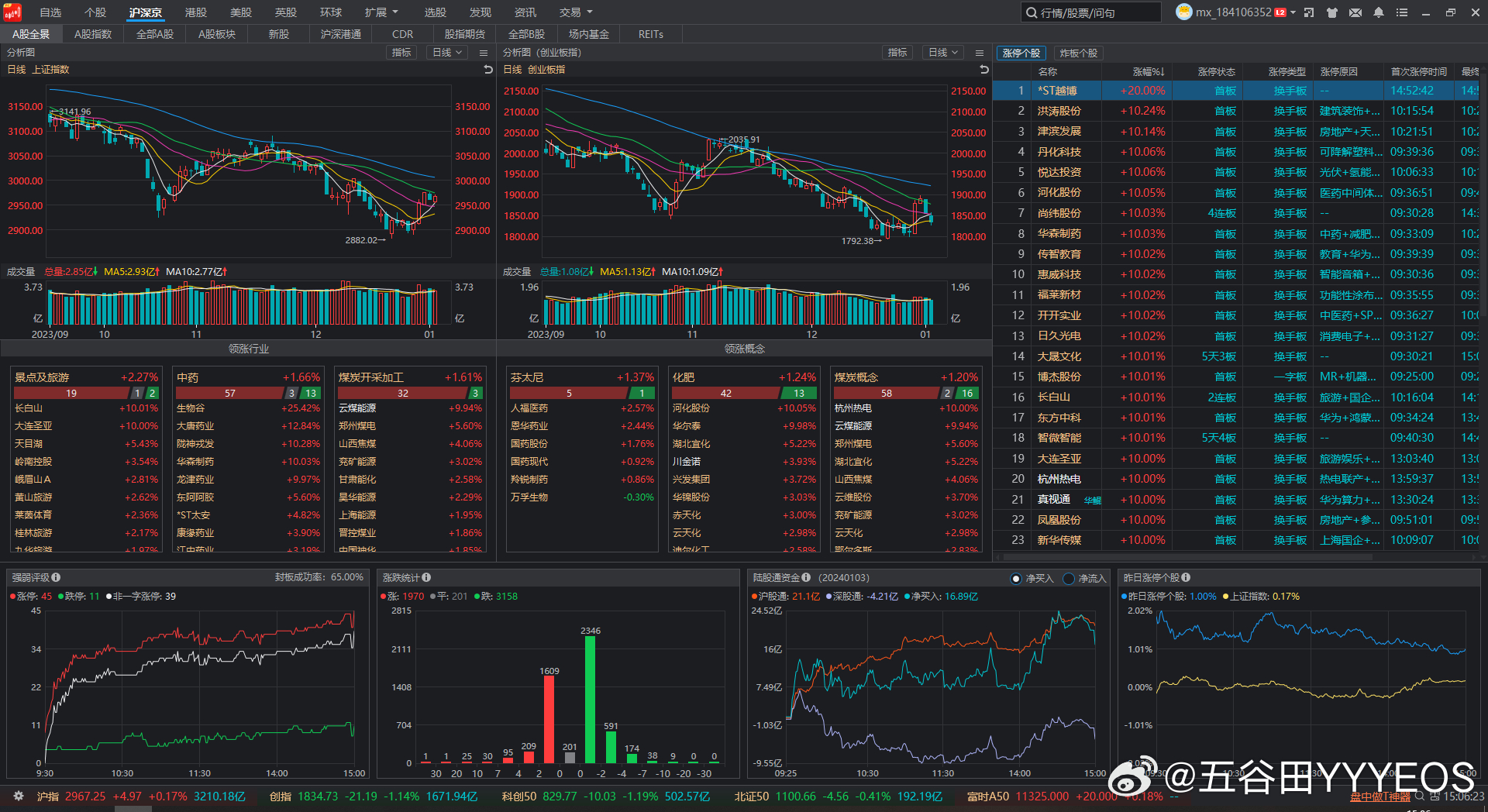Click the pop-out screenshot arrow icon beside username
This screenshot has height=812, width=1488.
point(1309,12)
